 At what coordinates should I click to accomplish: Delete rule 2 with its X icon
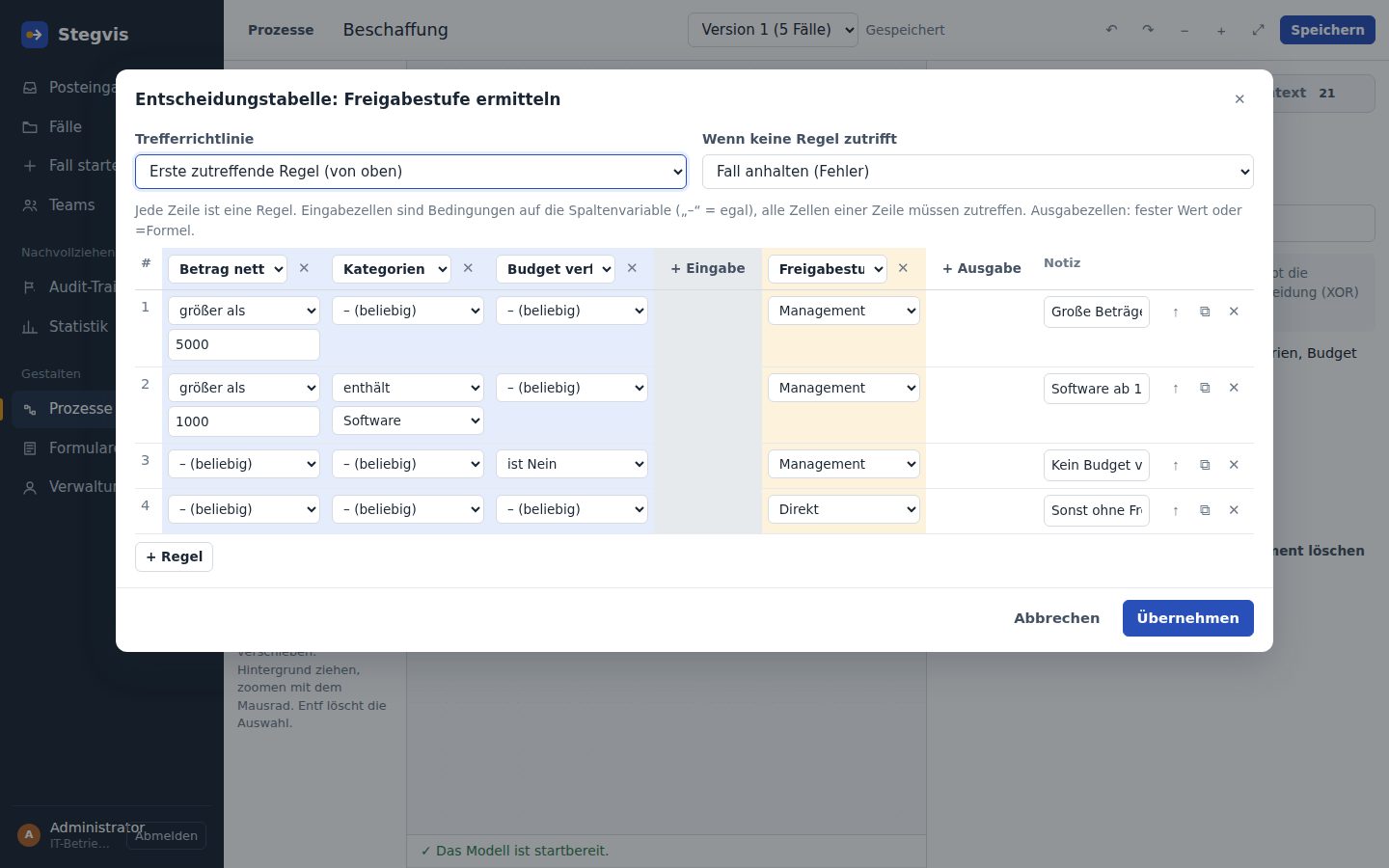click(x=1234, y=388)
